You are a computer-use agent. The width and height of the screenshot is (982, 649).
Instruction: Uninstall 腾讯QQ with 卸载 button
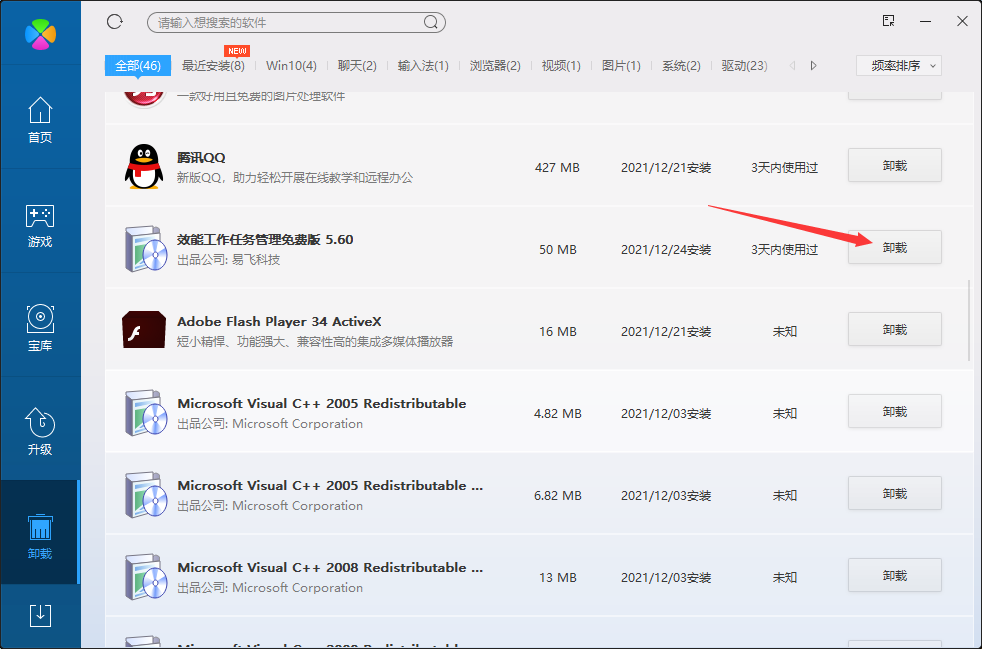pos(895,165)
